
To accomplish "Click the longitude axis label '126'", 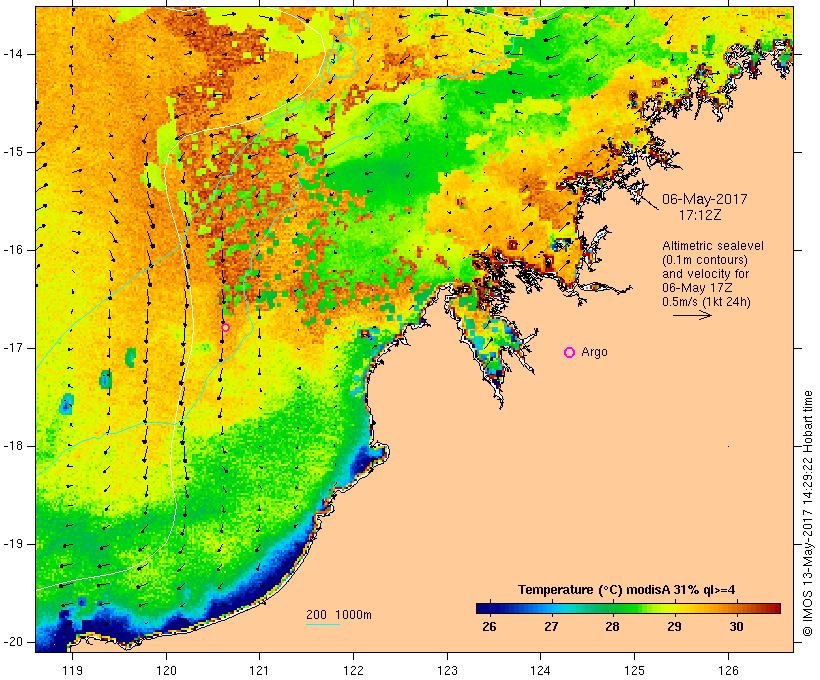I will point(728,670).
